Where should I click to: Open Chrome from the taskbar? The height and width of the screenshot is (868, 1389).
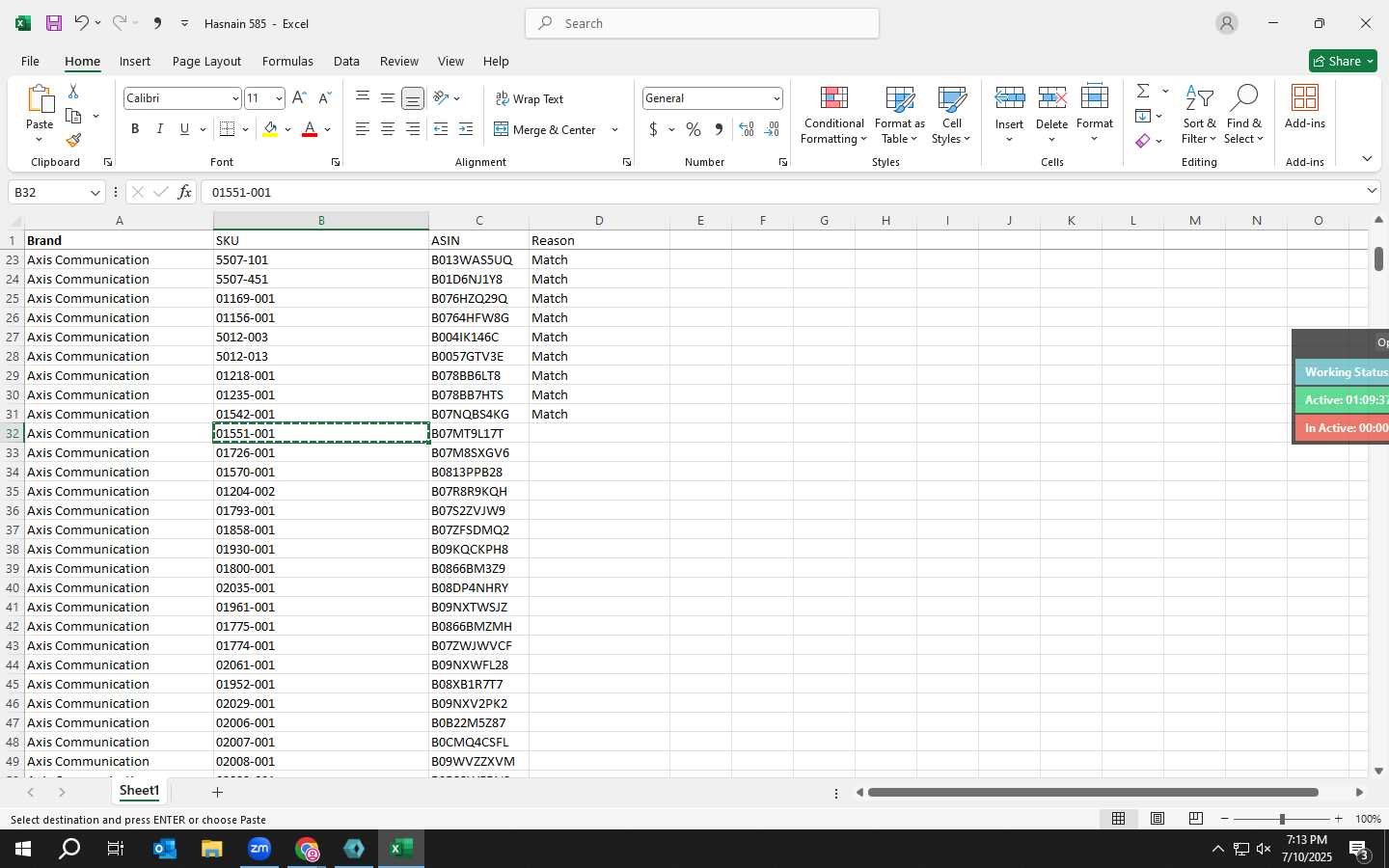coord(307,849)
